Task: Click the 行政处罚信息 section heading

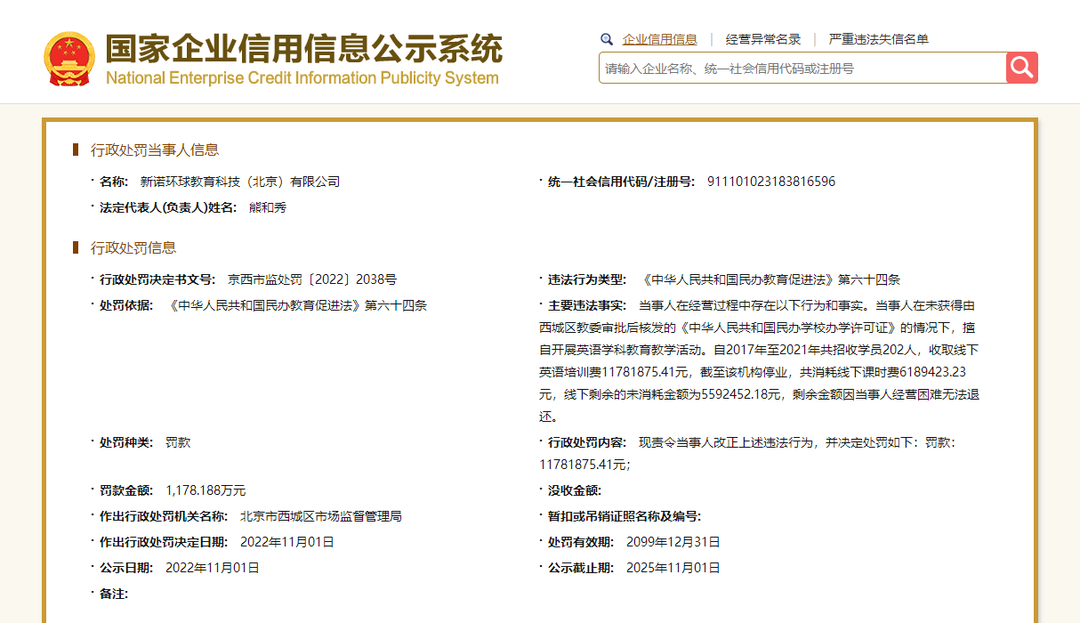Action: 133,248
